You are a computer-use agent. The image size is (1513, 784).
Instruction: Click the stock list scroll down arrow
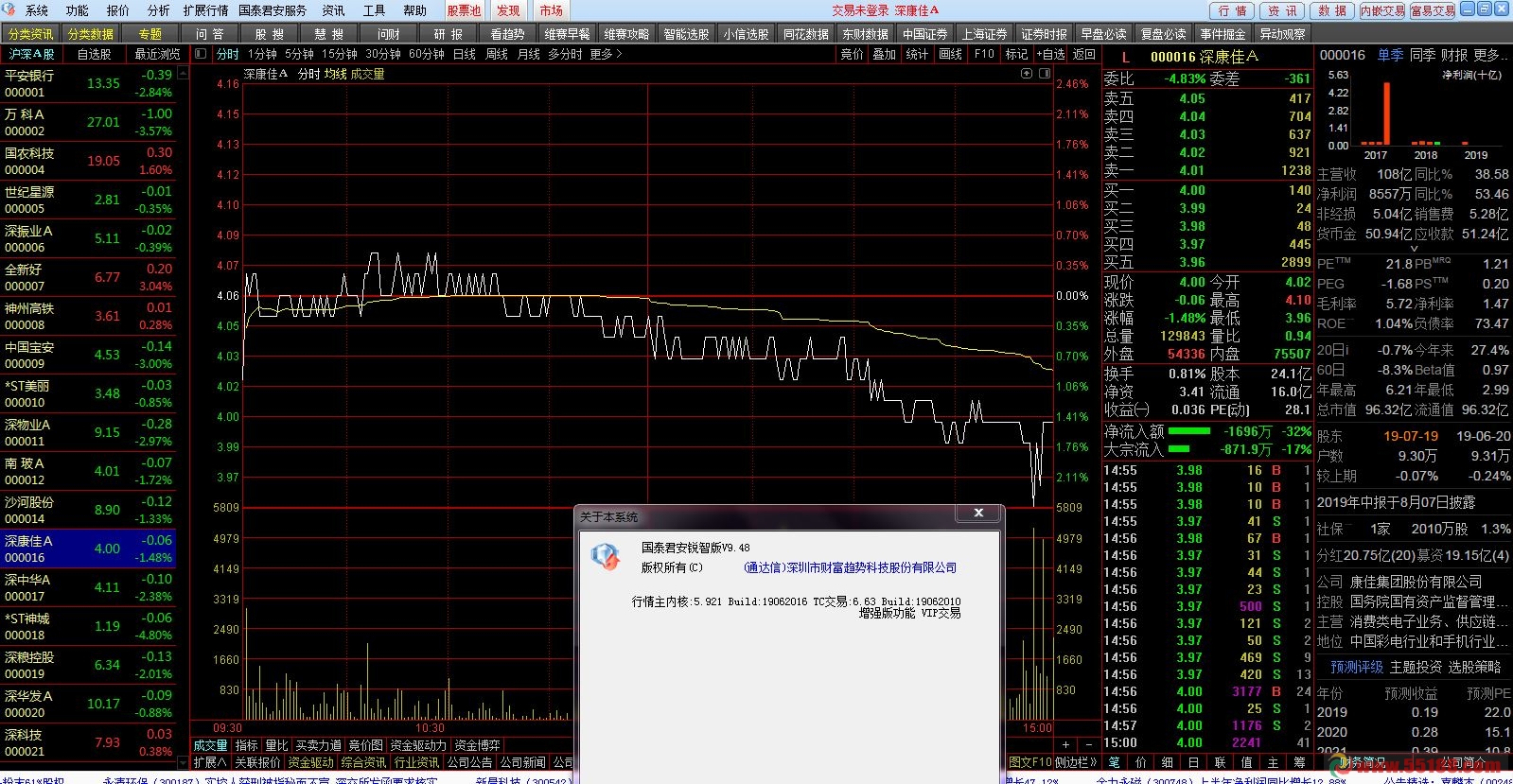click(183, 762)
